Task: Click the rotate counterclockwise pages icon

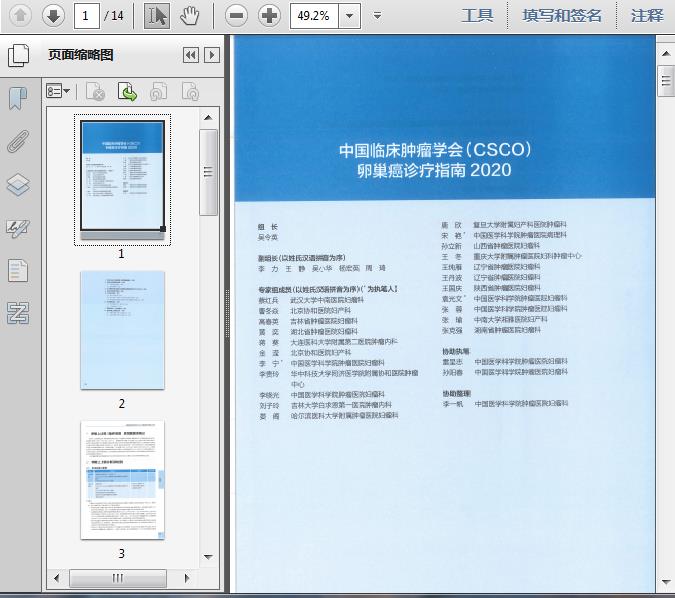Action: coord(158,91)
